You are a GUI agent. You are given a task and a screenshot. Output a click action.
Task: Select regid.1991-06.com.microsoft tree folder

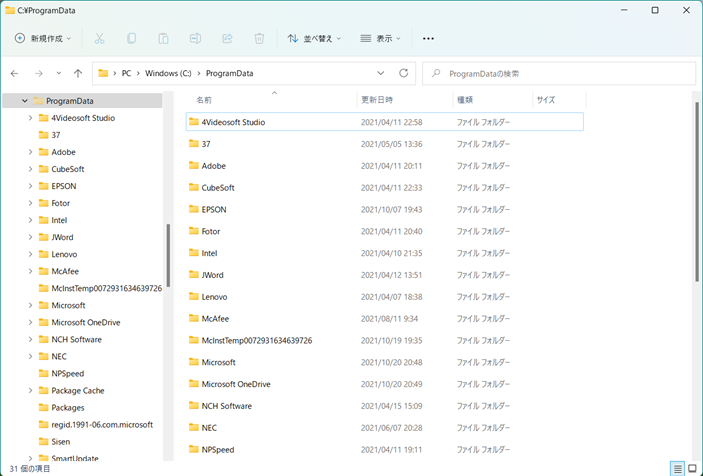102,424
